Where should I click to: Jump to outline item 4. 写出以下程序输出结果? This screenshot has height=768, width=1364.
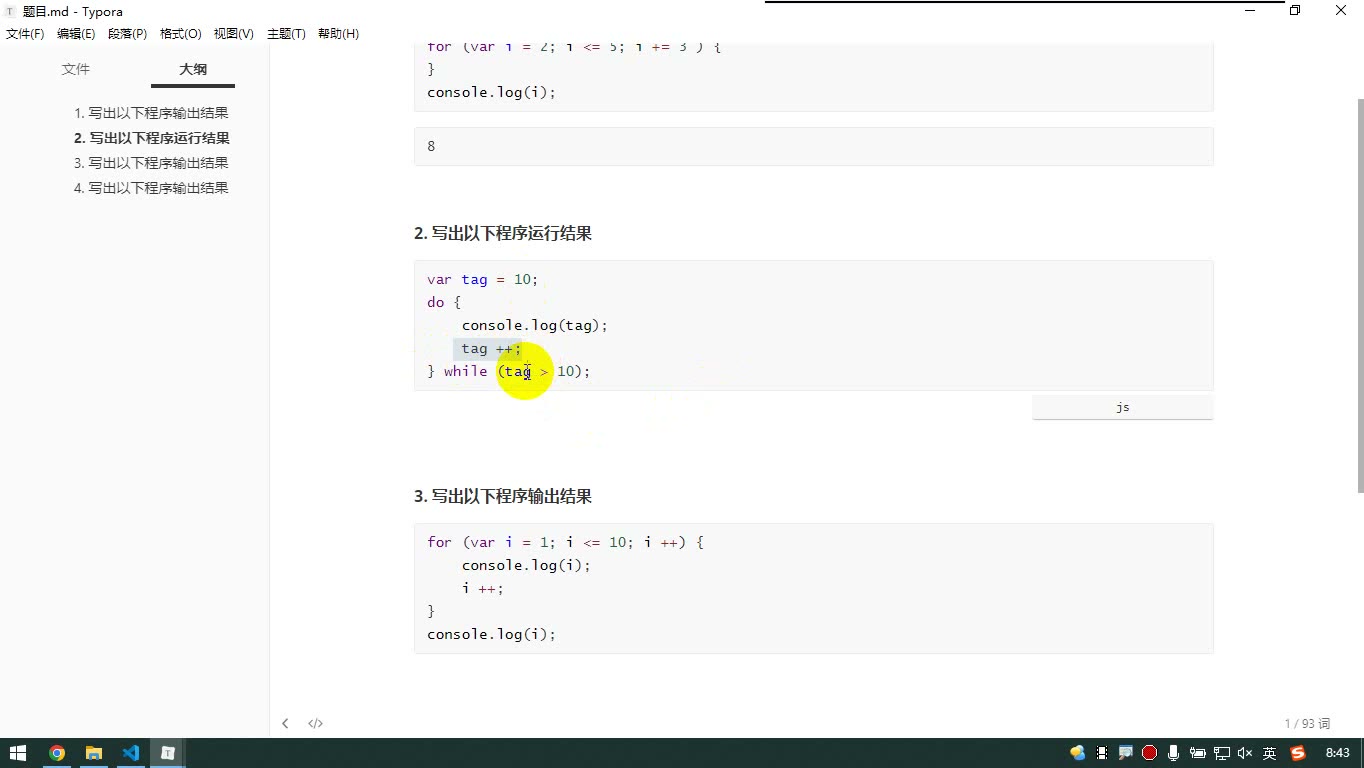(x=151, y=188)
